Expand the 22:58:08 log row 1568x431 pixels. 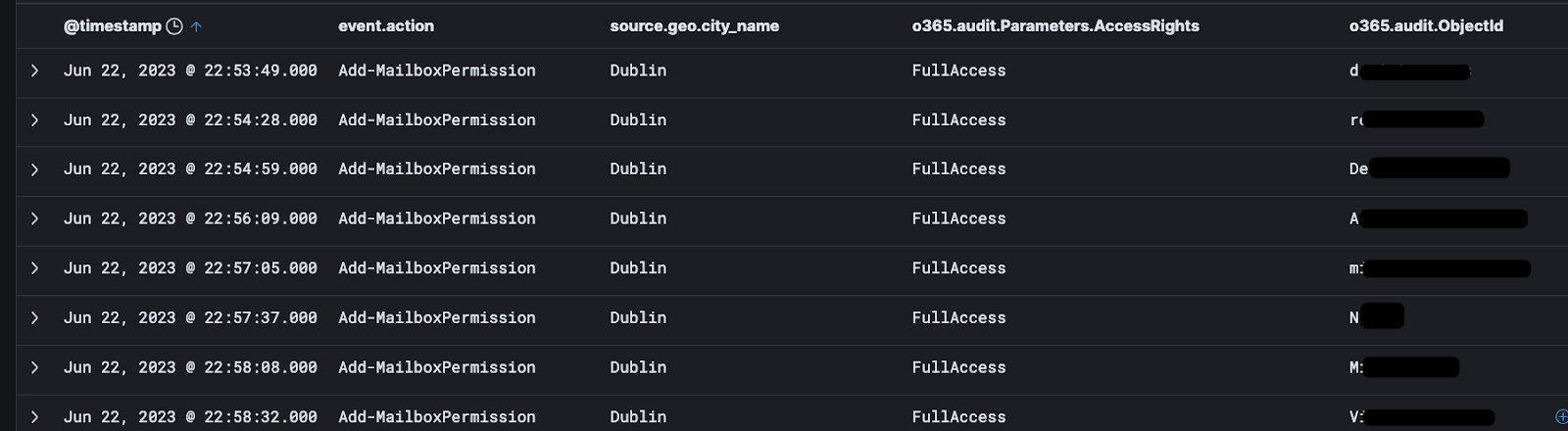[x=35, y=367]
